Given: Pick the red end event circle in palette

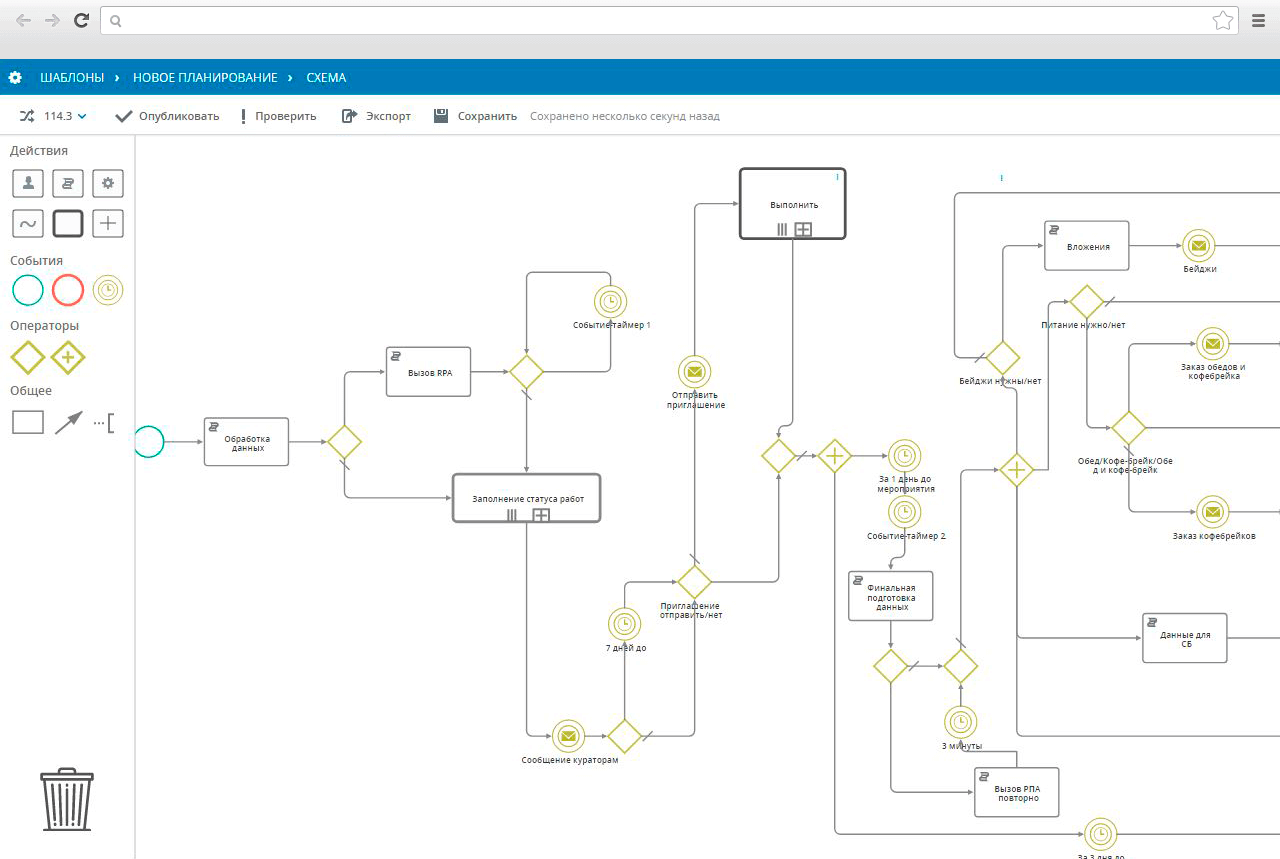Looking at the screenshot, I should [68, 290].
